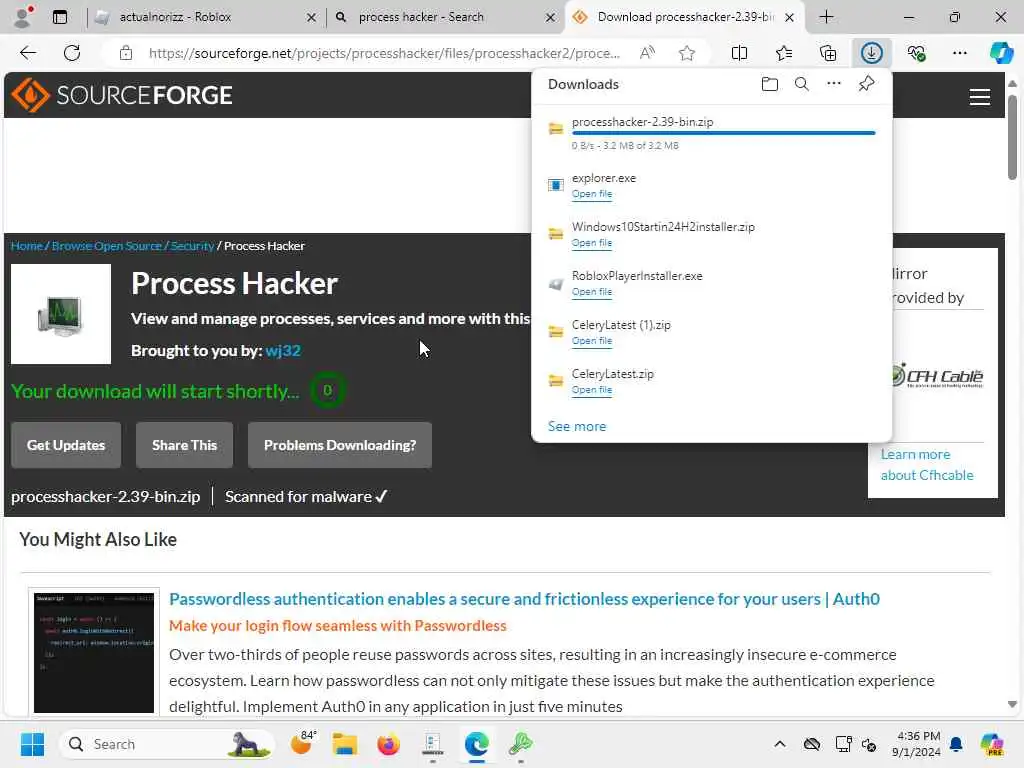Click Problems Downloading? button
Image resolution: width=1024 pixels, height=768 pixels.
[340, 445]
